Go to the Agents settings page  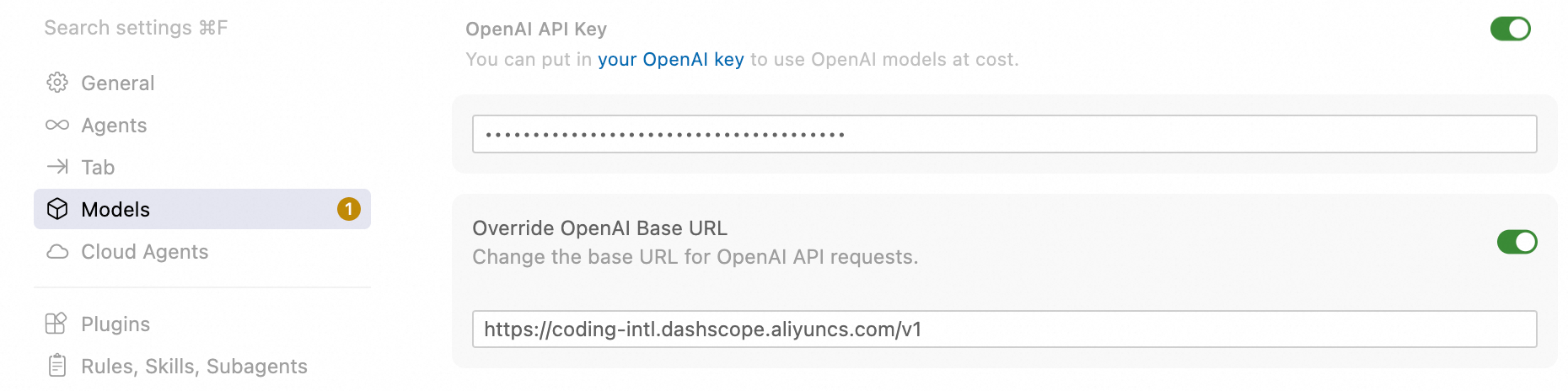coord(114,126)
